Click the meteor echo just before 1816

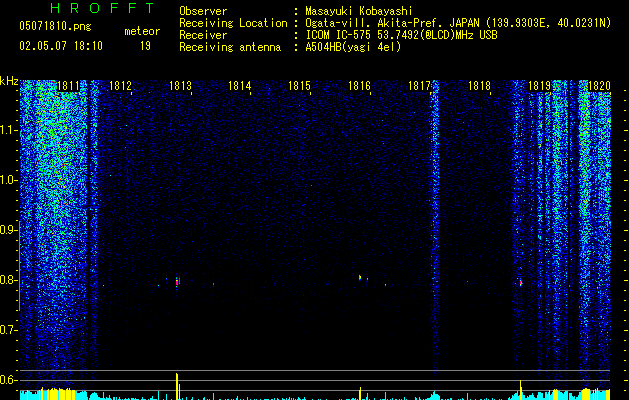click(360, 277)
